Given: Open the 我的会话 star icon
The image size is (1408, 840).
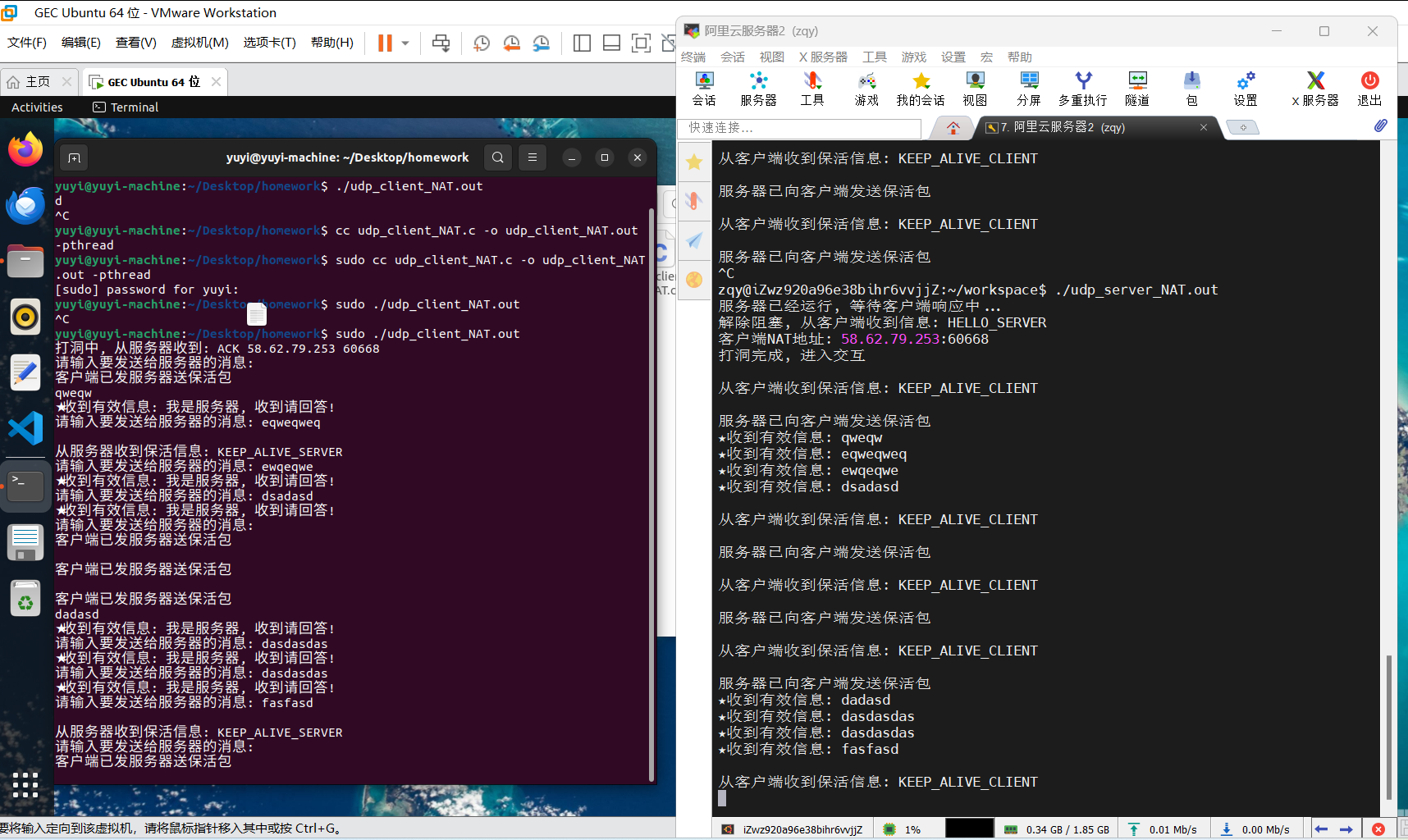Looking at the screenshot, I should coord(921,89).
